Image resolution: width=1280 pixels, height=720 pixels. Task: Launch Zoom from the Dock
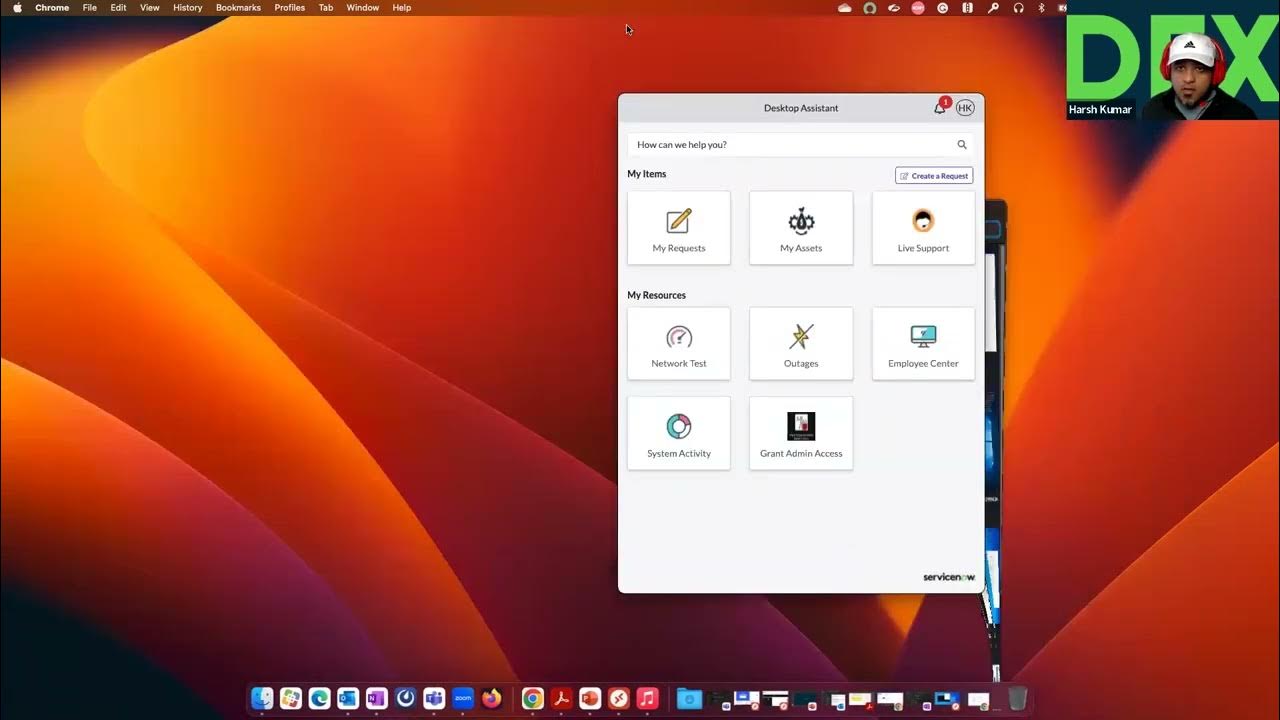(463, 698)
